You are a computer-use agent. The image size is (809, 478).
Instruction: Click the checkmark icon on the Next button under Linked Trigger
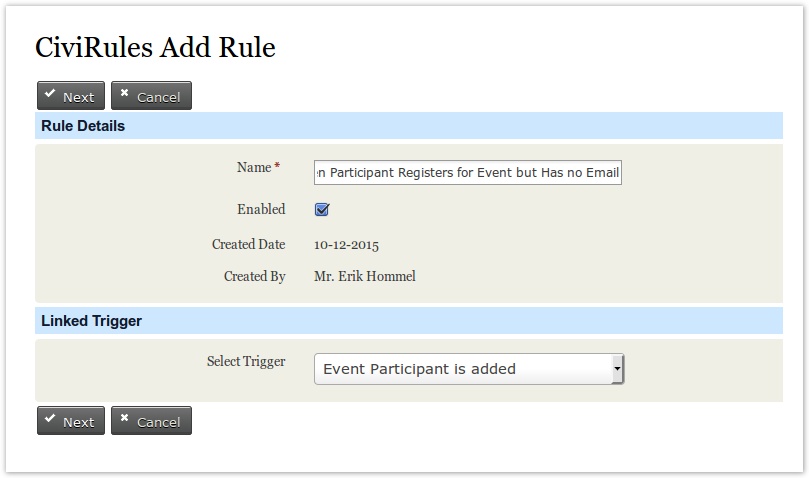click(50, 420)
